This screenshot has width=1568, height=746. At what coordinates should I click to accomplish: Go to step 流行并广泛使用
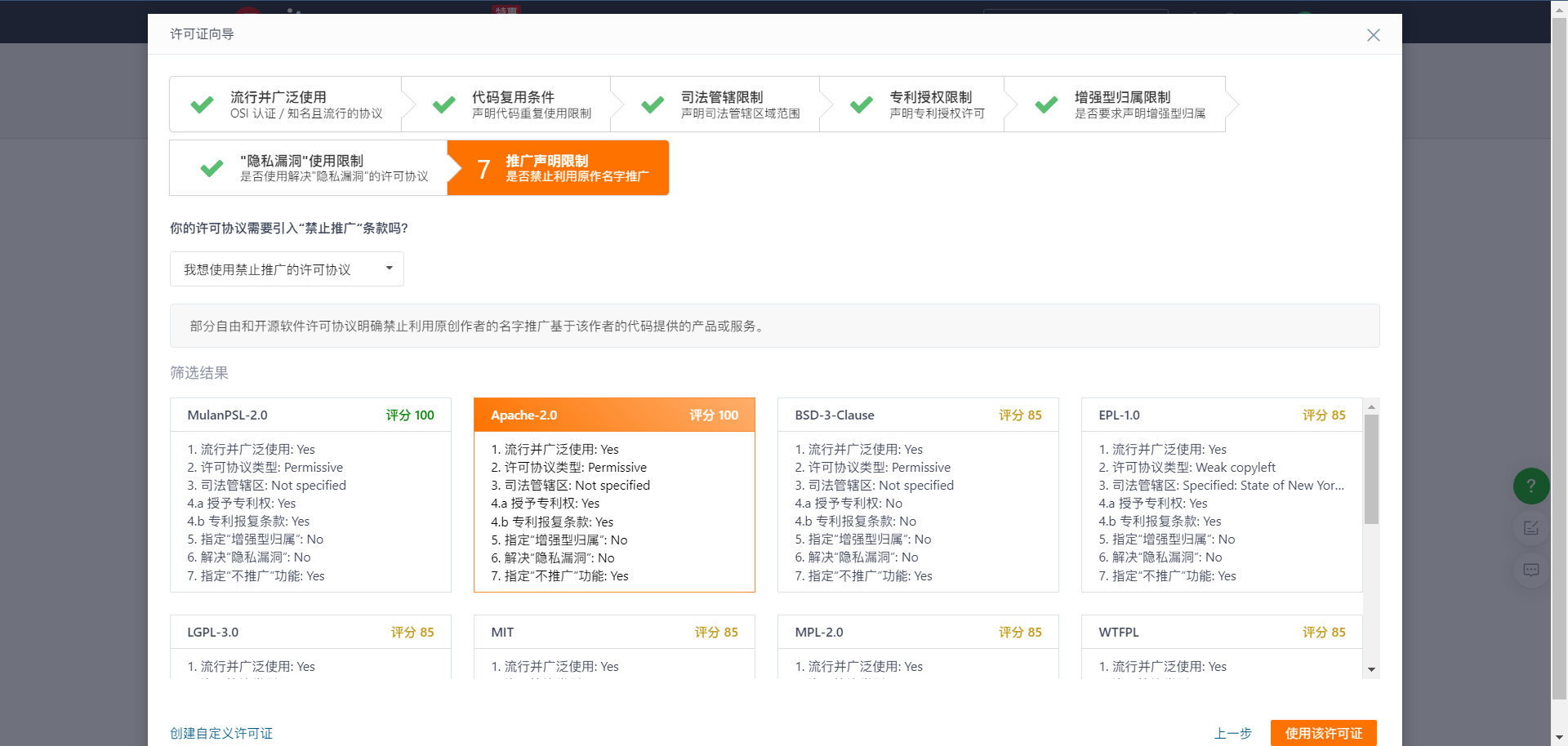point(285,104)
